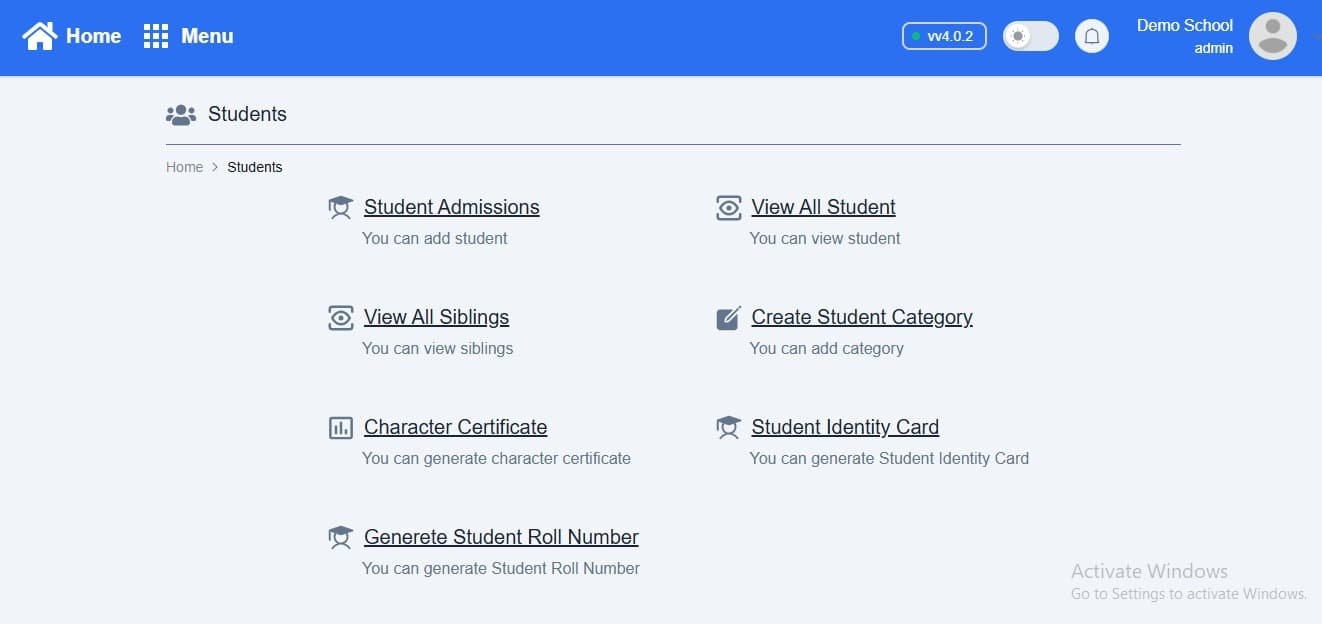The height and width of the screenshot is (624, 1322).
Task: Click the Create Student Category edit icon
Action: tap(729, 318)
